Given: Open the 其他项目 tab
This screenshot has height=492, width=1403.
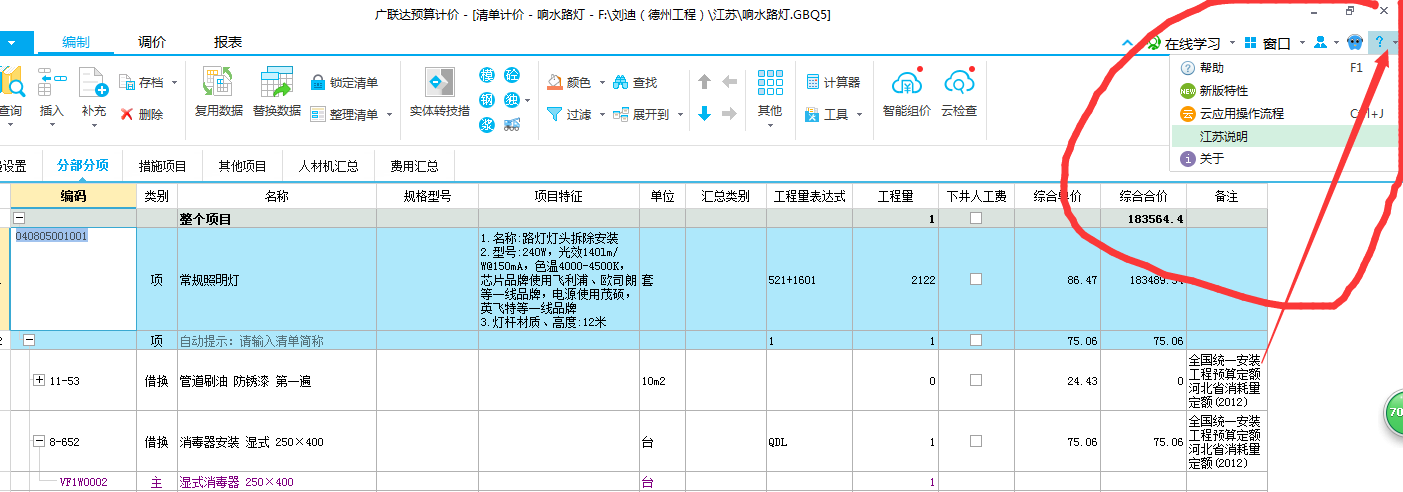Looking at the screenshot, I should [x=243, y=166].
